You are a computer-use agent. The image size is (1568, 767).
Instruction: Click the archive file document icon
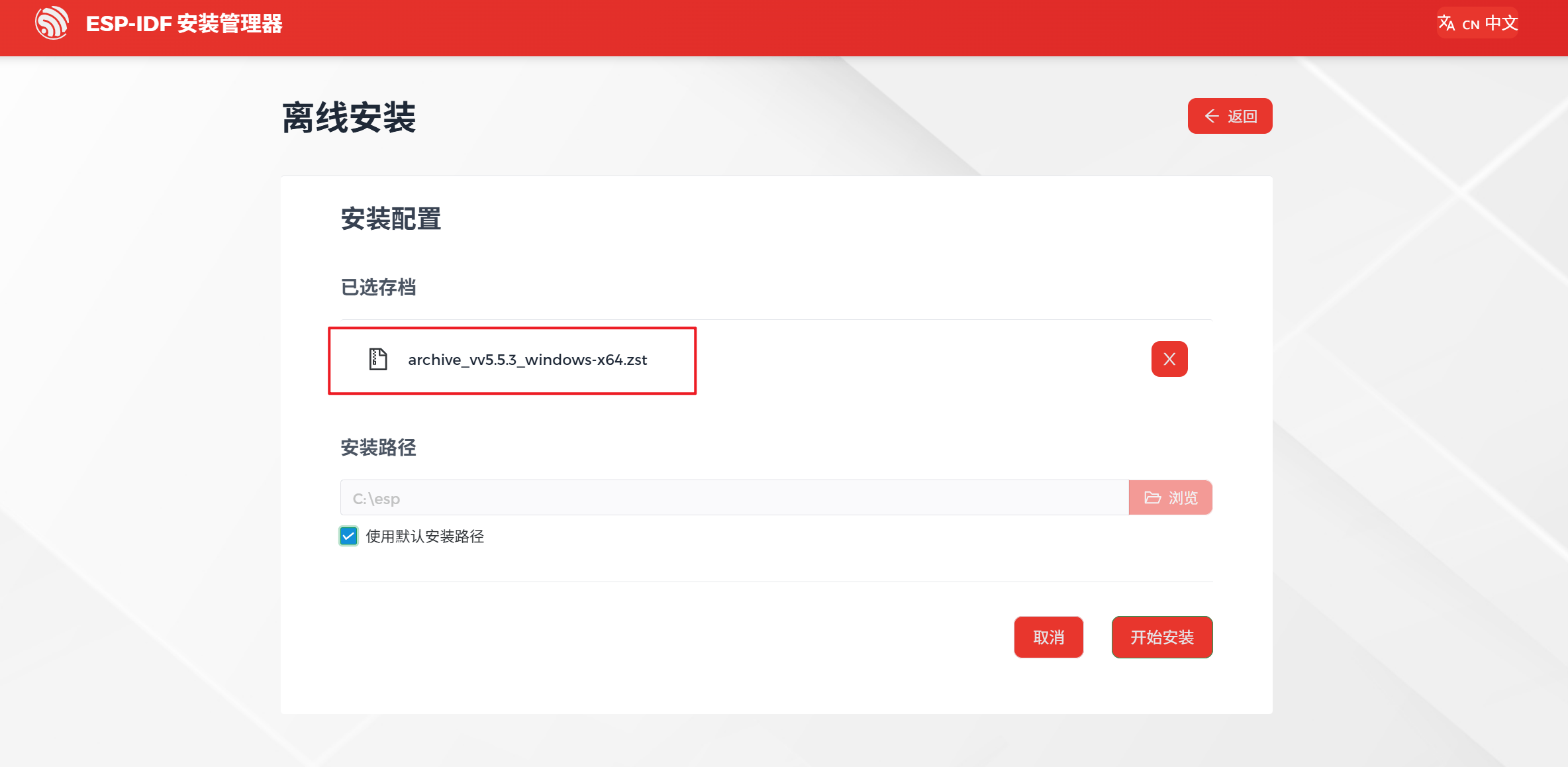pos(378,360)
